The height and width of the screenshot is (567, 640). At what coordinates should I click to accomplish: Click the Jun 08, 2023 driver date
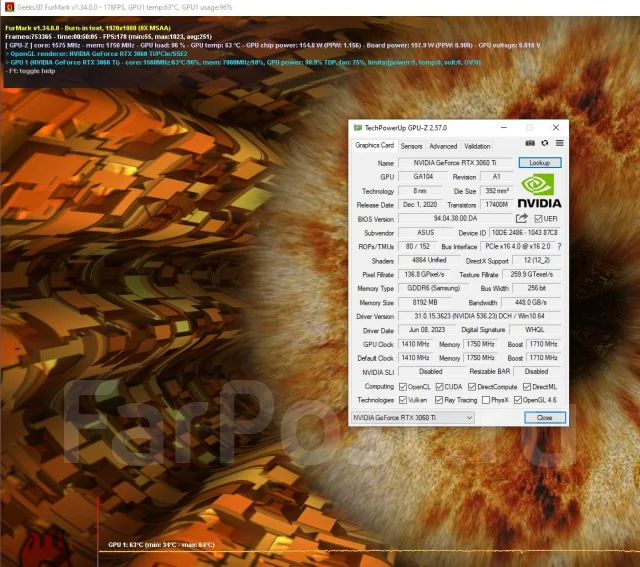click(427, 329)
